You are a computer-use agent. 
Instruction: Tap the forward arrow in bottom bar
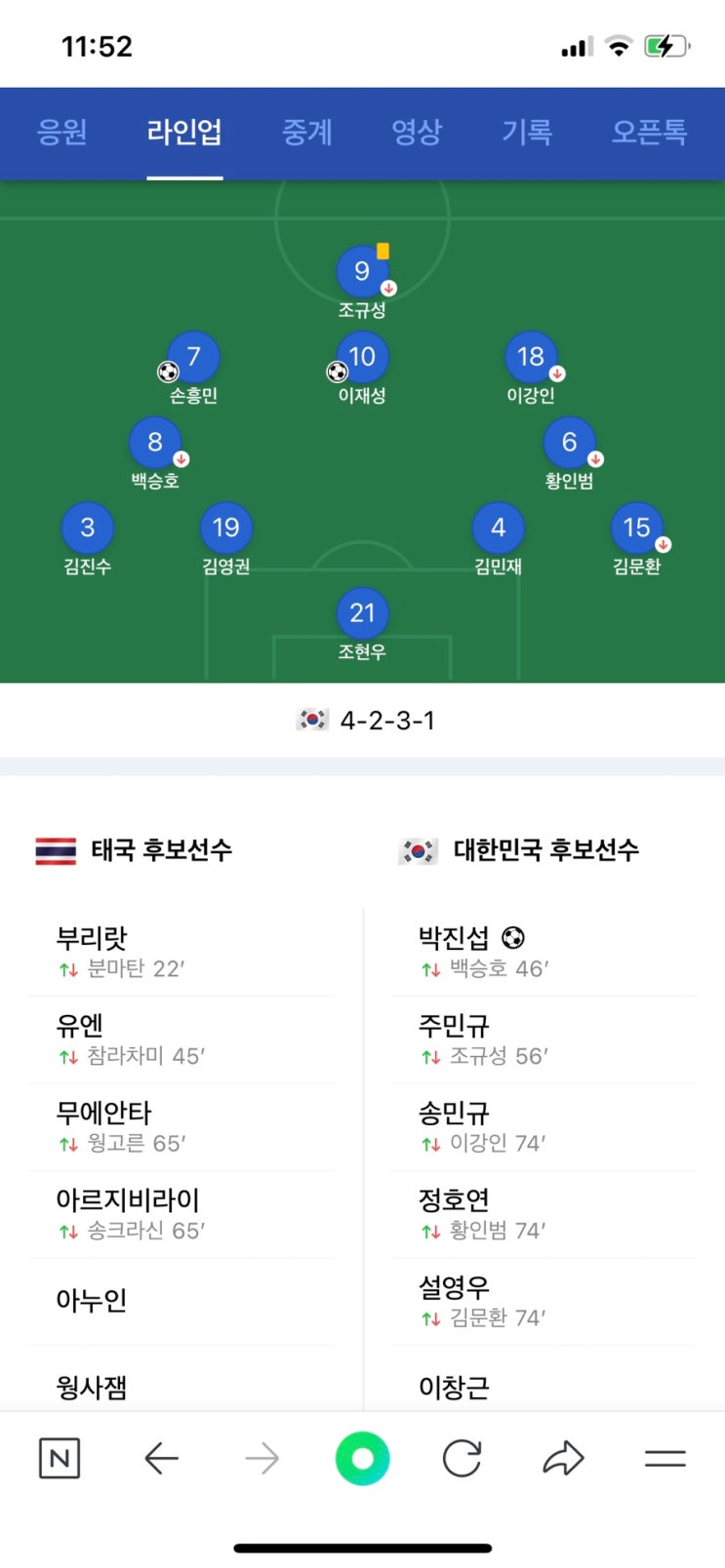(262, 1459)
